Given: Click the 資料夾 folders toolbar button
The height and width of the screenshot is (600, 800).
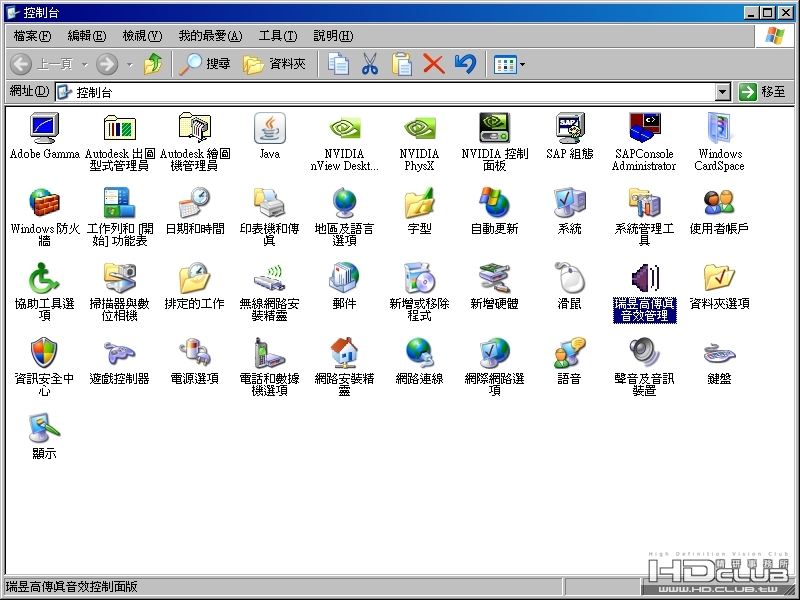Looking at the screenshot, I should [274, 64].
